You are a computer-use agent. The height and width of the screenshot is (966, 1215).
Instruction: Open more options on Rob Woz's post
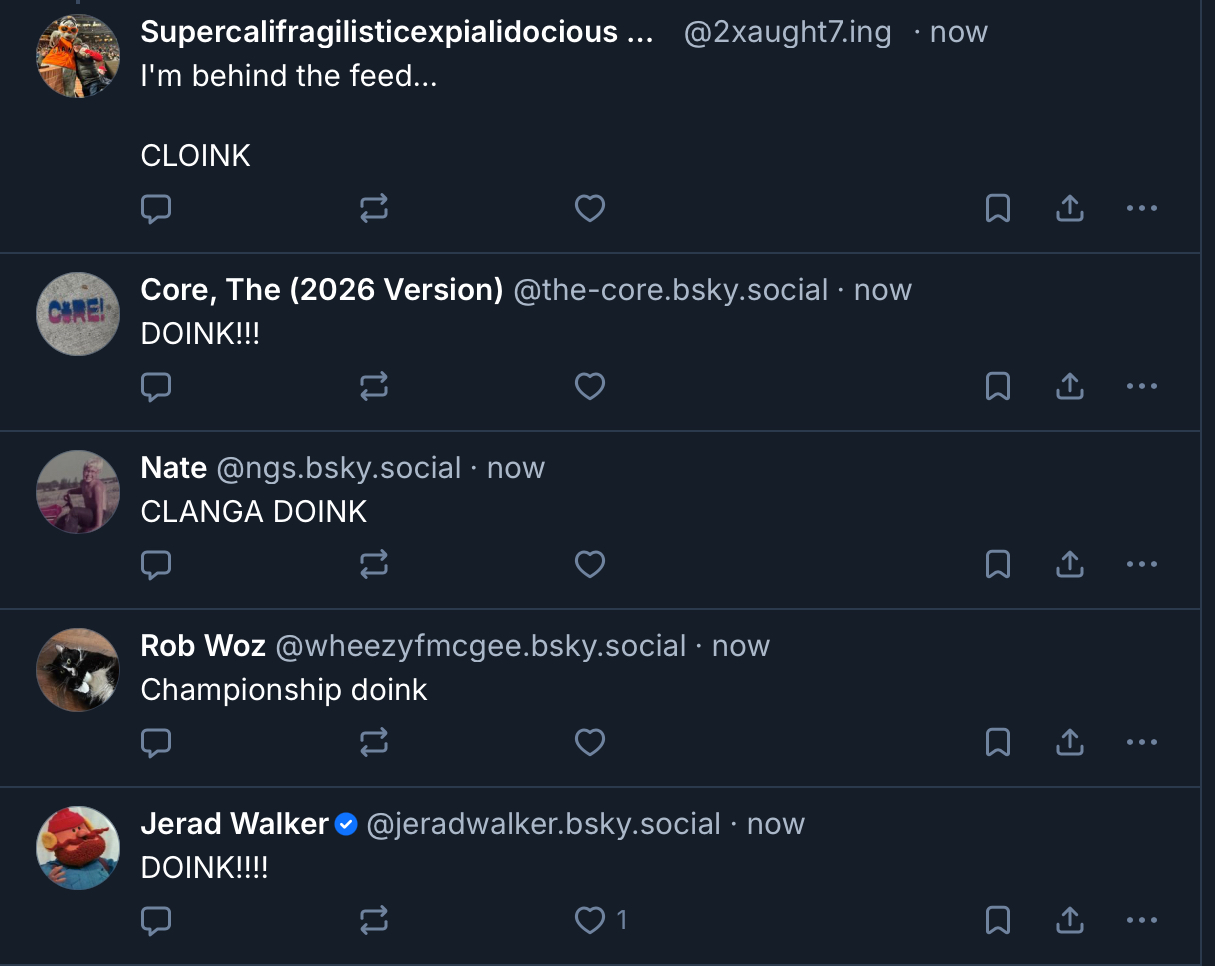[1141, 742]
